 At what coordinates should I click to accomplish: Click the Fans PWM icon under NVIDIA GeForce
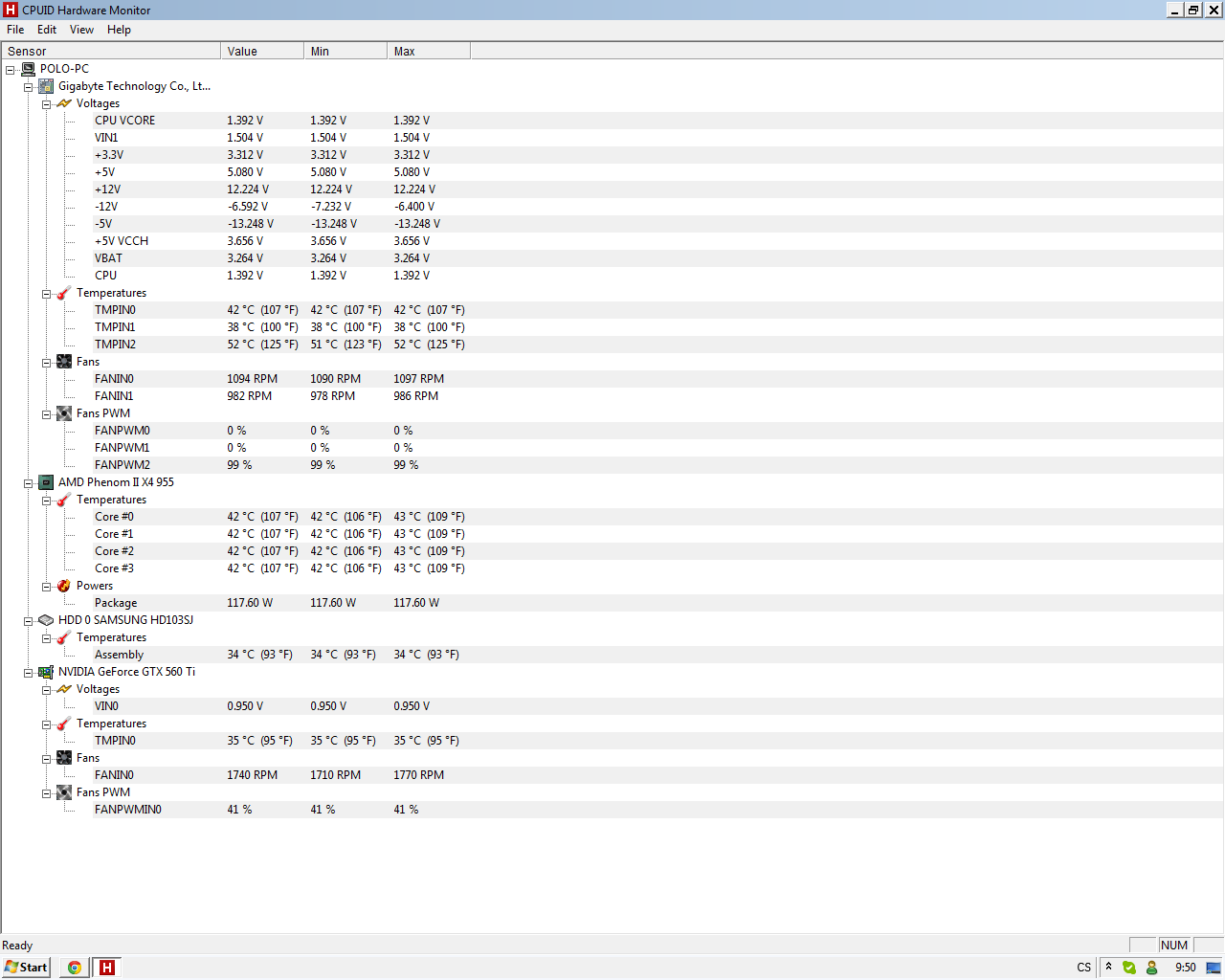click(64, 792)
